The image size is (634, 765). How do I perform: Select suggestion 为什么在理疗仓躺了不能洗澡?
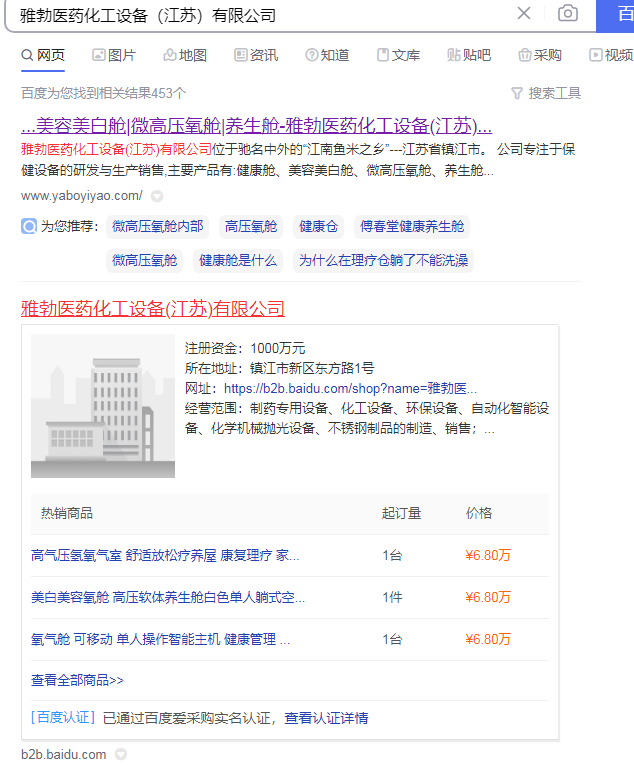tap(384, 261)
